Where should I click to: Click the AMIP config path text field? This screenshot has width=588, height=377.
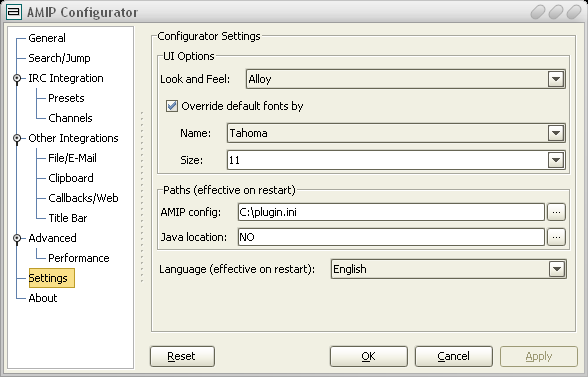pos(391,212)
